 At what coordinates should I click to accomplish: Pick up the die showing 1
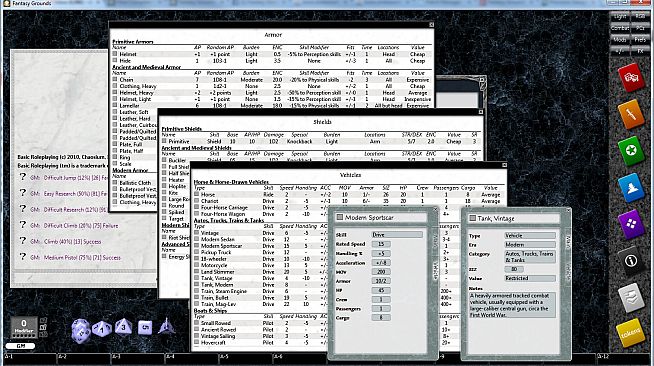(x=101, y=329)
